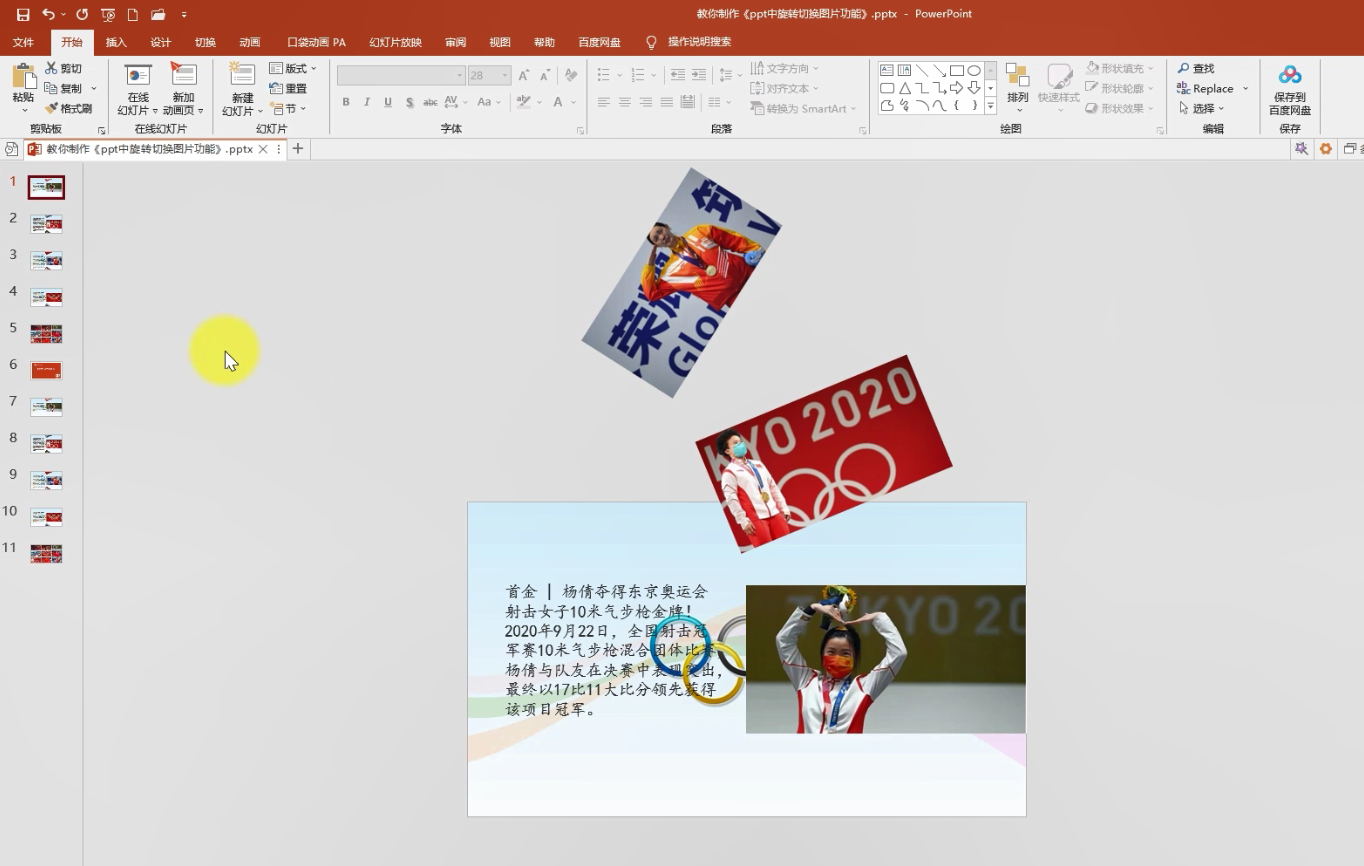Switch to the 动画 tab

pyautogui.click(x=250, y=42)
